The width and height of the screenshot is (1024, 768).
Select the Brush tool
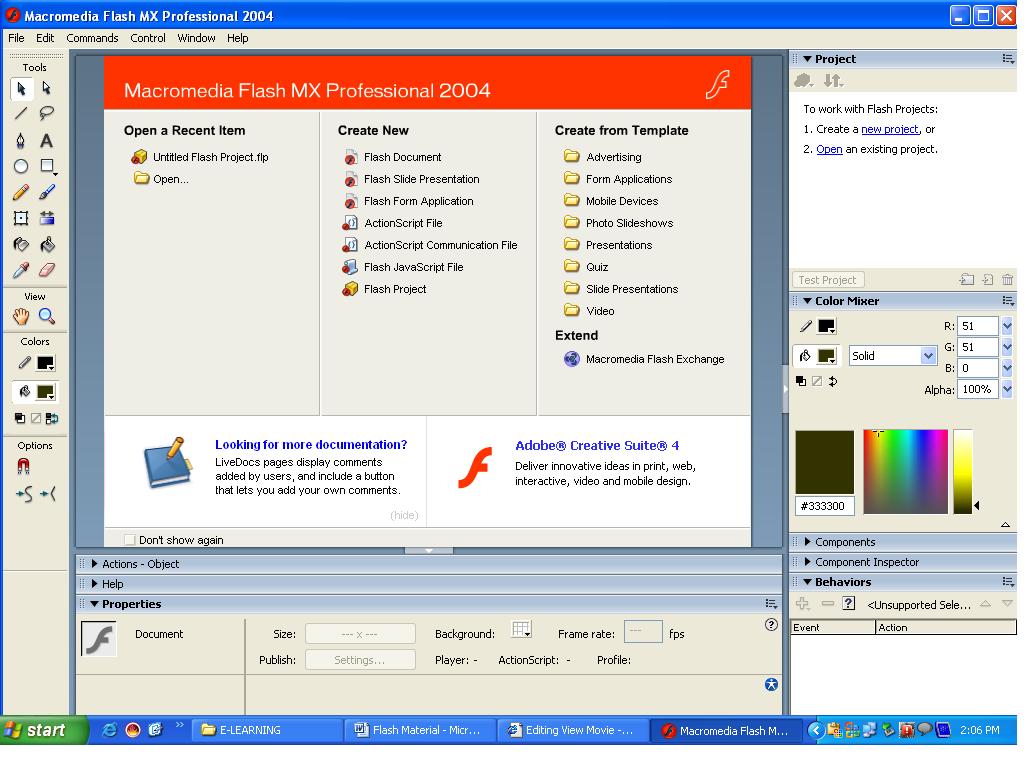coord(46,193)
